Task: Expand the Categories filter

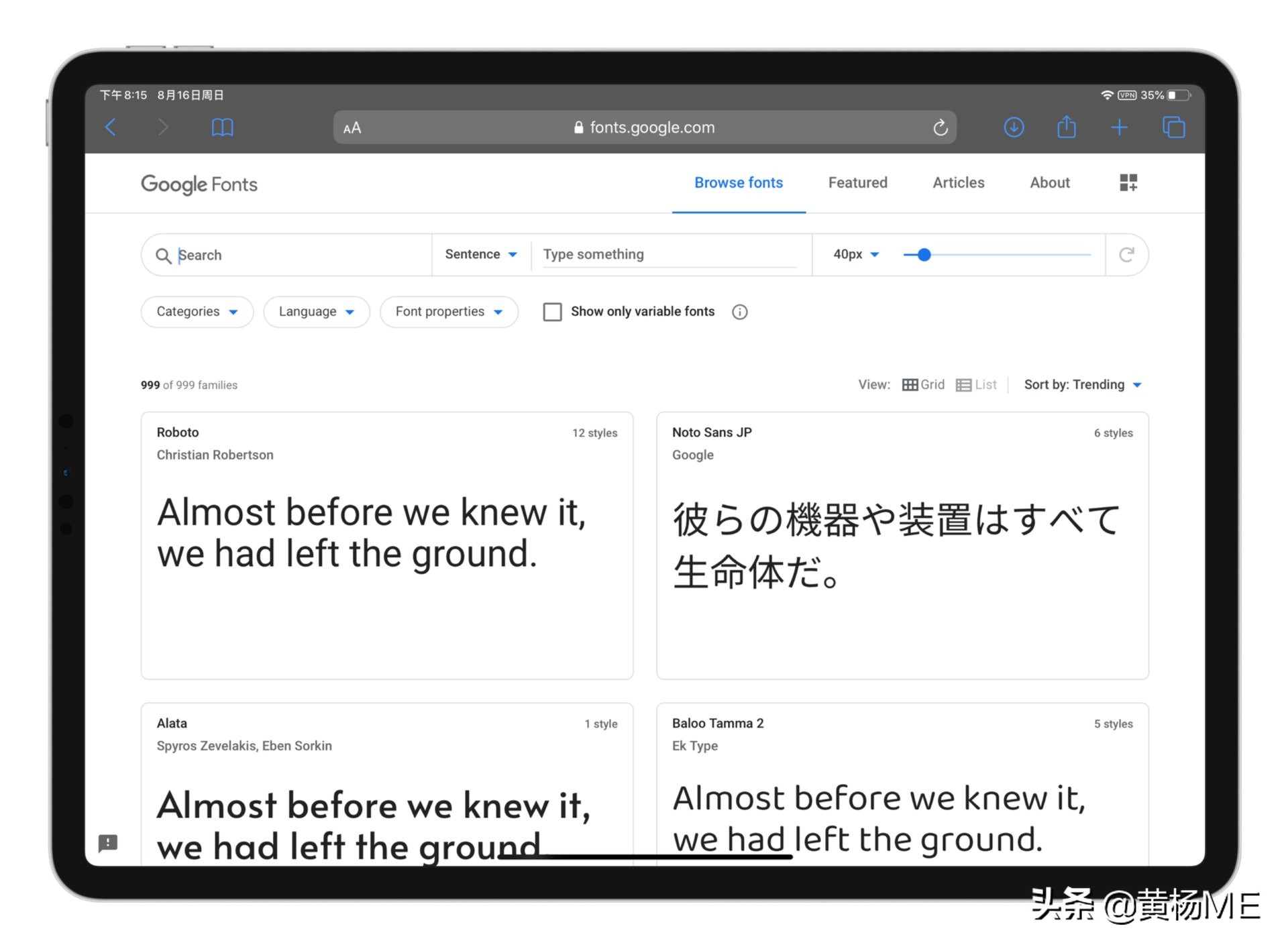Action: tap(197, 311)
